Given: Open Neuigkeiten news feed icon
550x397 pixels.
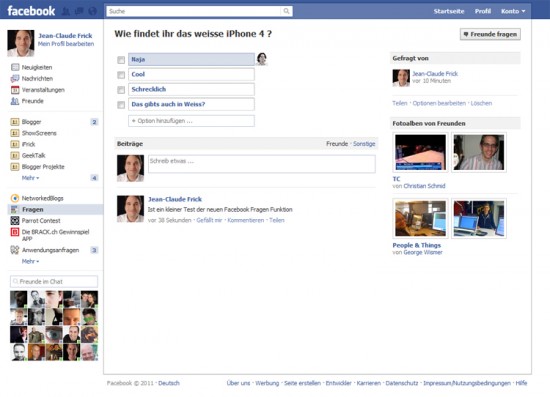Looking at the screenshot, I should click(15, 67).
